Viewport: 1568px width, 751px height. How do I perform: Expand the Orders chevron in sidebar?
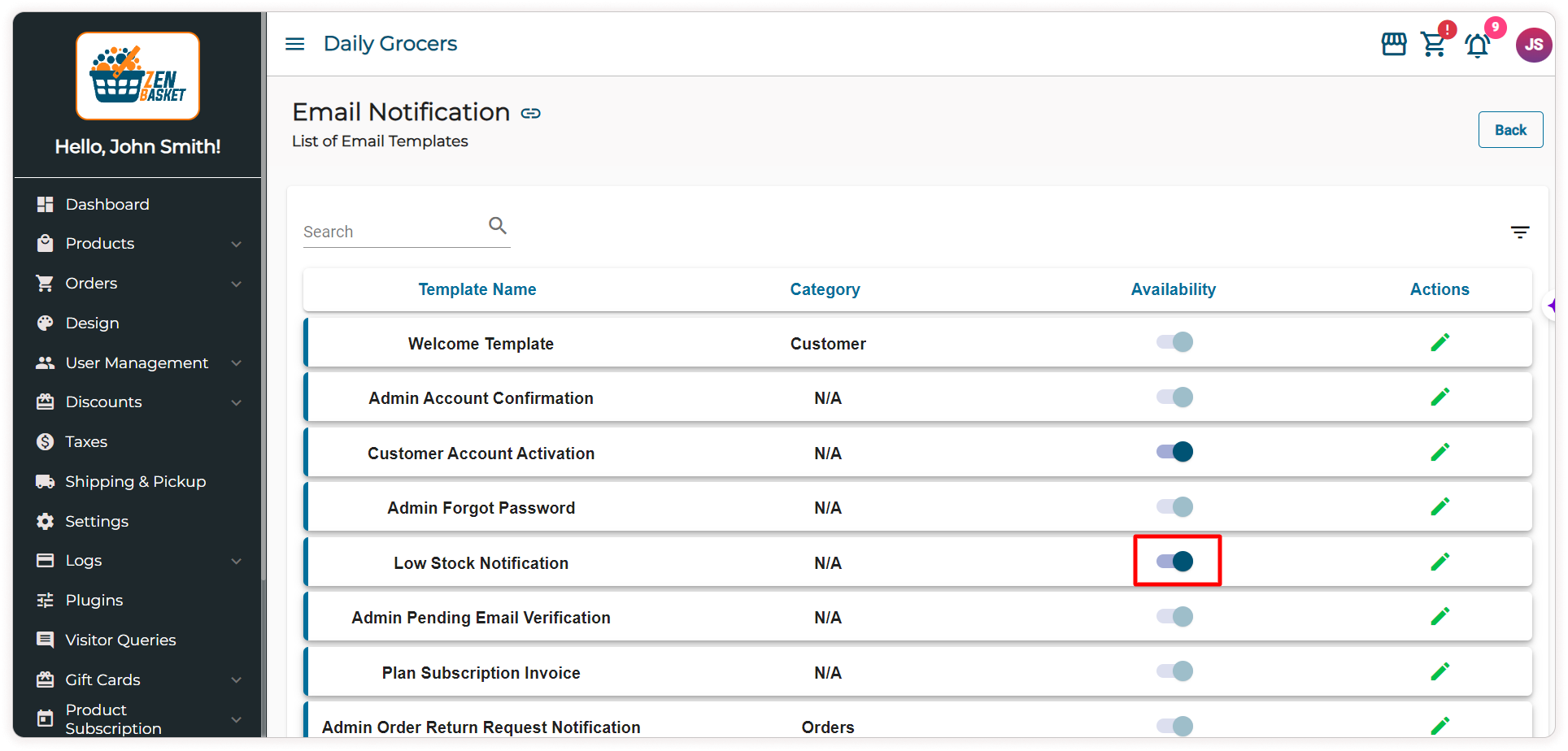point(236,284)
